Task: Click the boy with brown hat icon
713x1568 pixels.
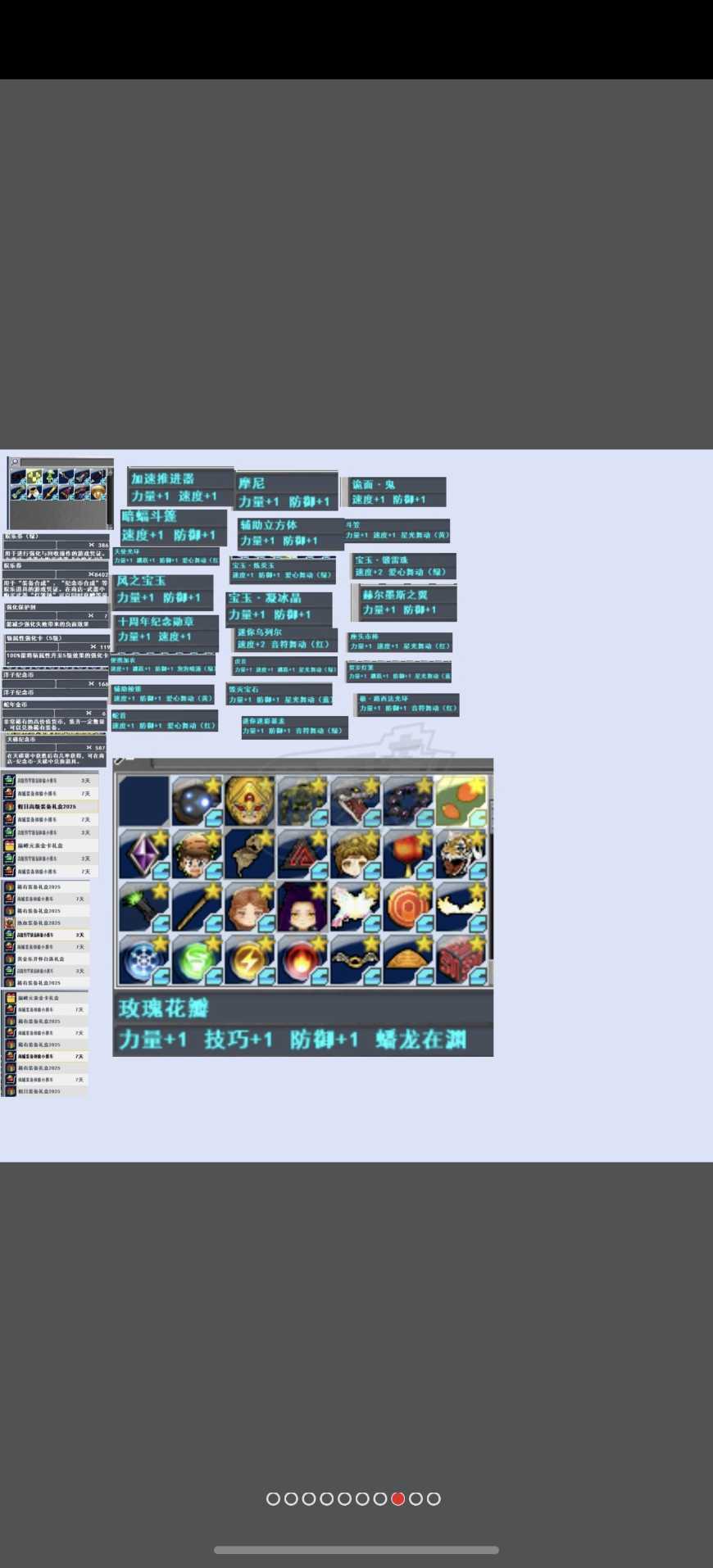Action: 197,854
